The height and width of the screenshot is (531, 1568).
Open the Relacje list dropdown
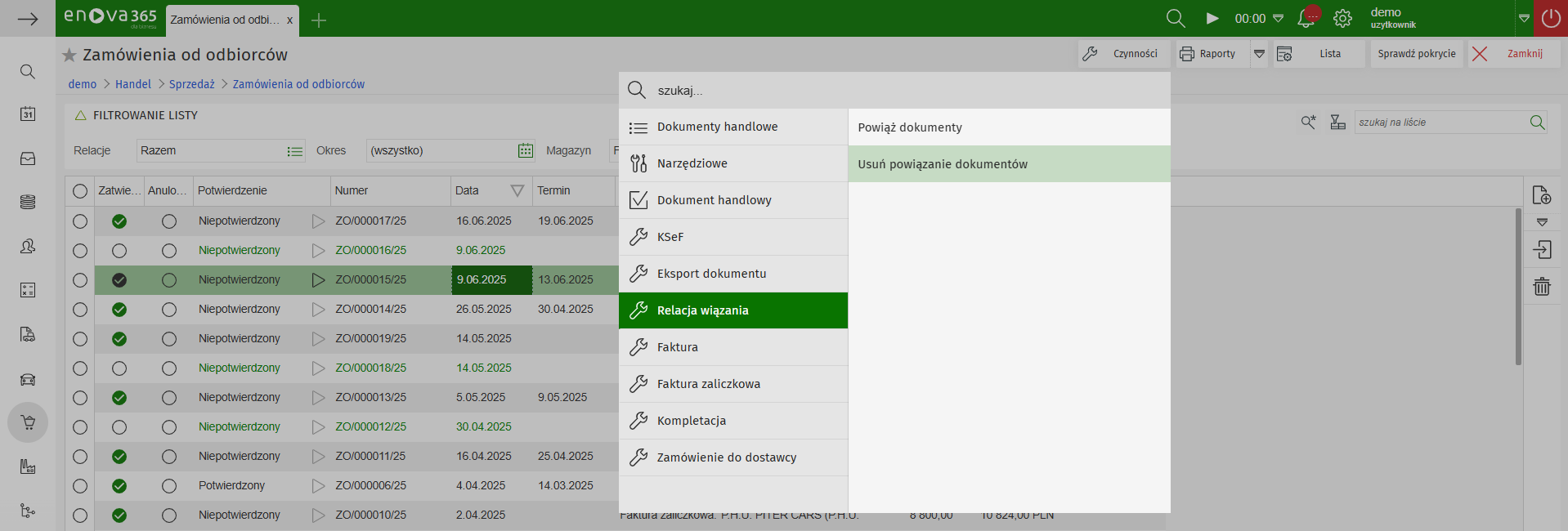tap(295, 151)
